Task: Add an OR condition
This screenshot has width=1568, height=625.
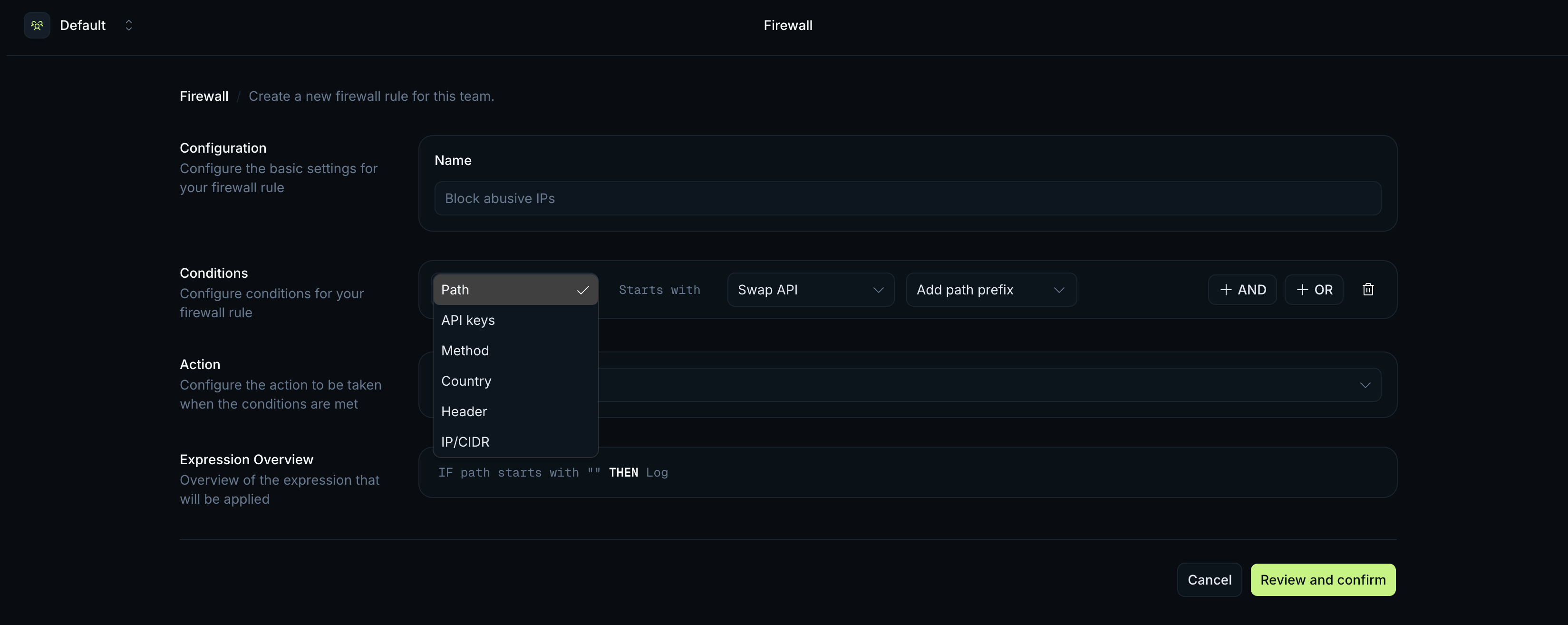Action: [1314, 290]
